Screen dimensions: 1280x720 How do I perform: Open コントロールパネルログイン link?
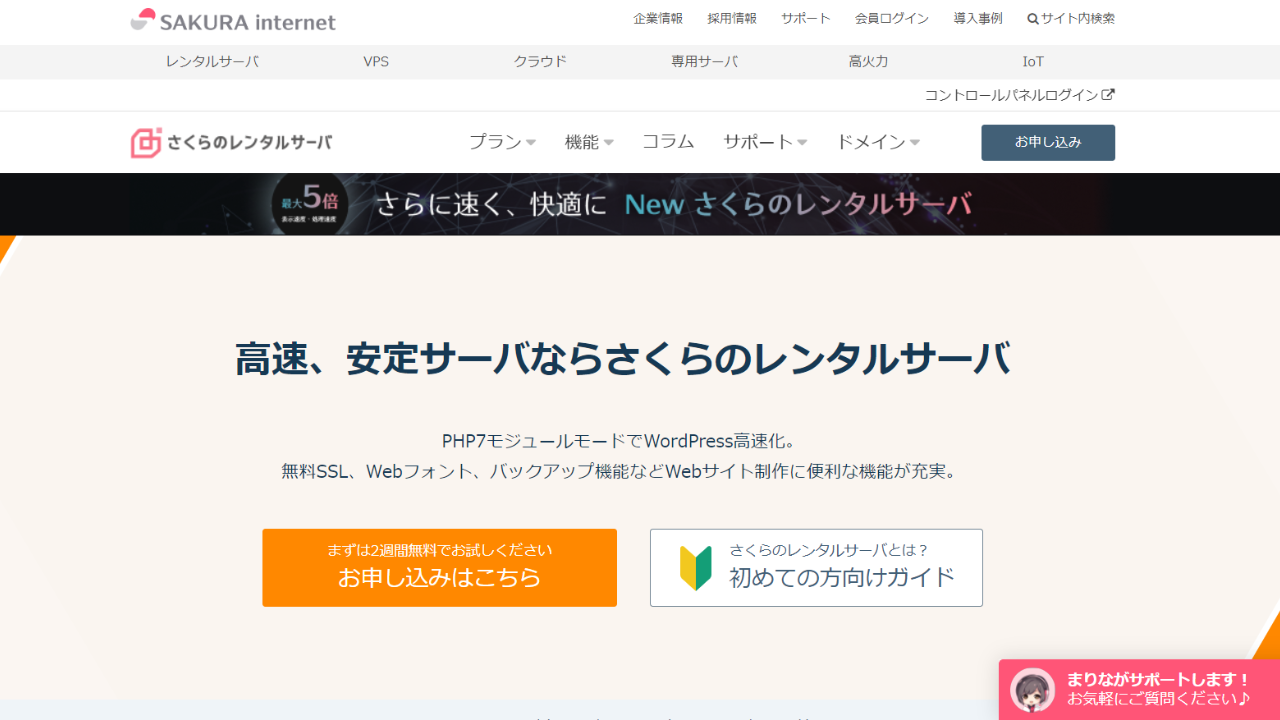[1019, 95]
